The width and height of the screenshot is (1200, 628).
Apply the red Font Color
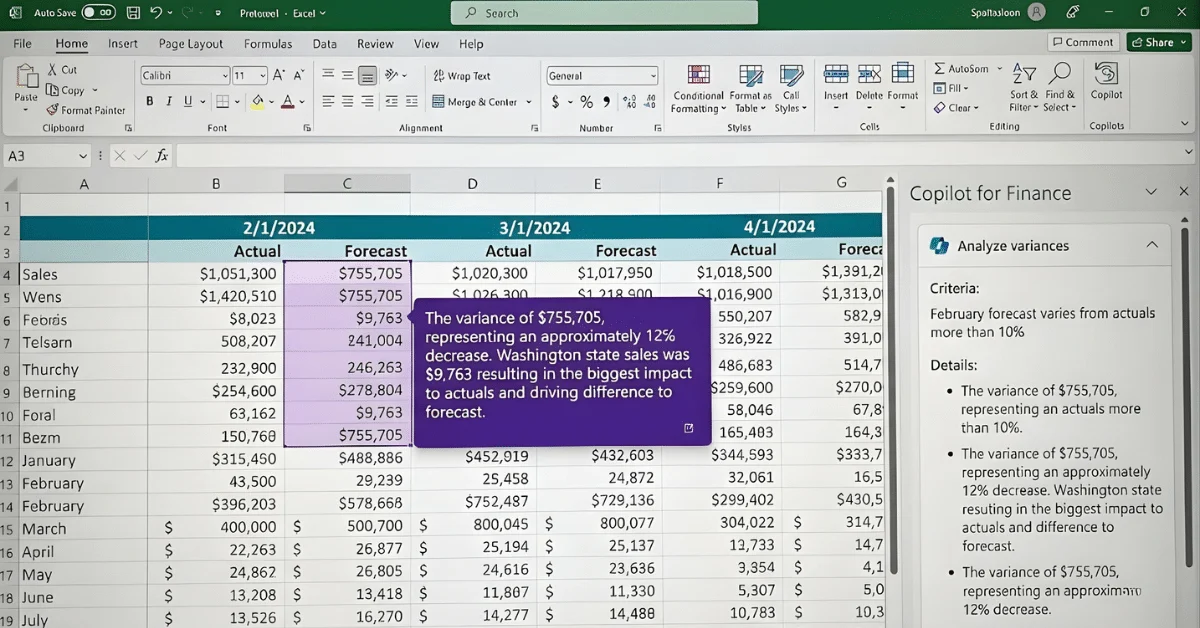[287, 101]
